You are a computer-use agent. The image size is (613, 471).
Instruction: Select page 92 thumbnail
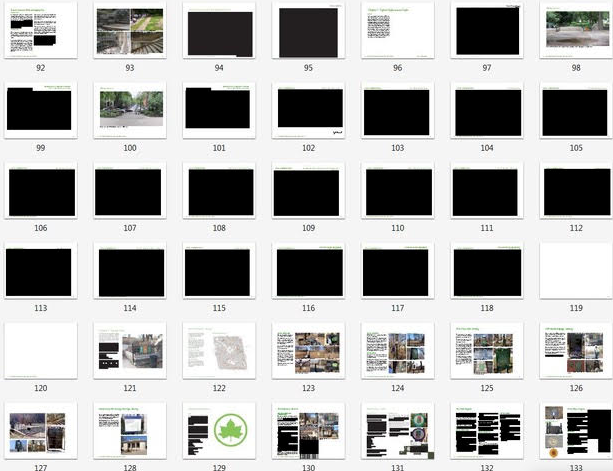pos(40,30)
